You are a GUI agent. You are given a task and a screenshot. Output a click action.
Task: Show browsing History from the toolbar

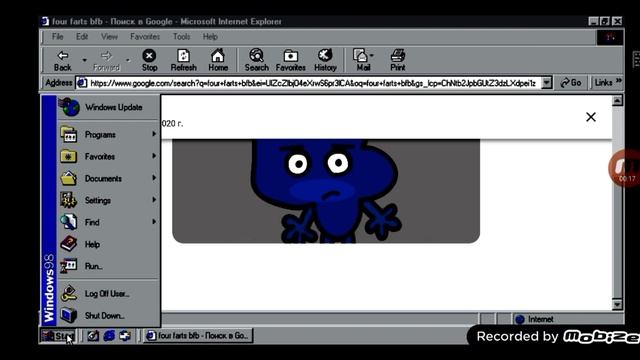pos(325,60)
